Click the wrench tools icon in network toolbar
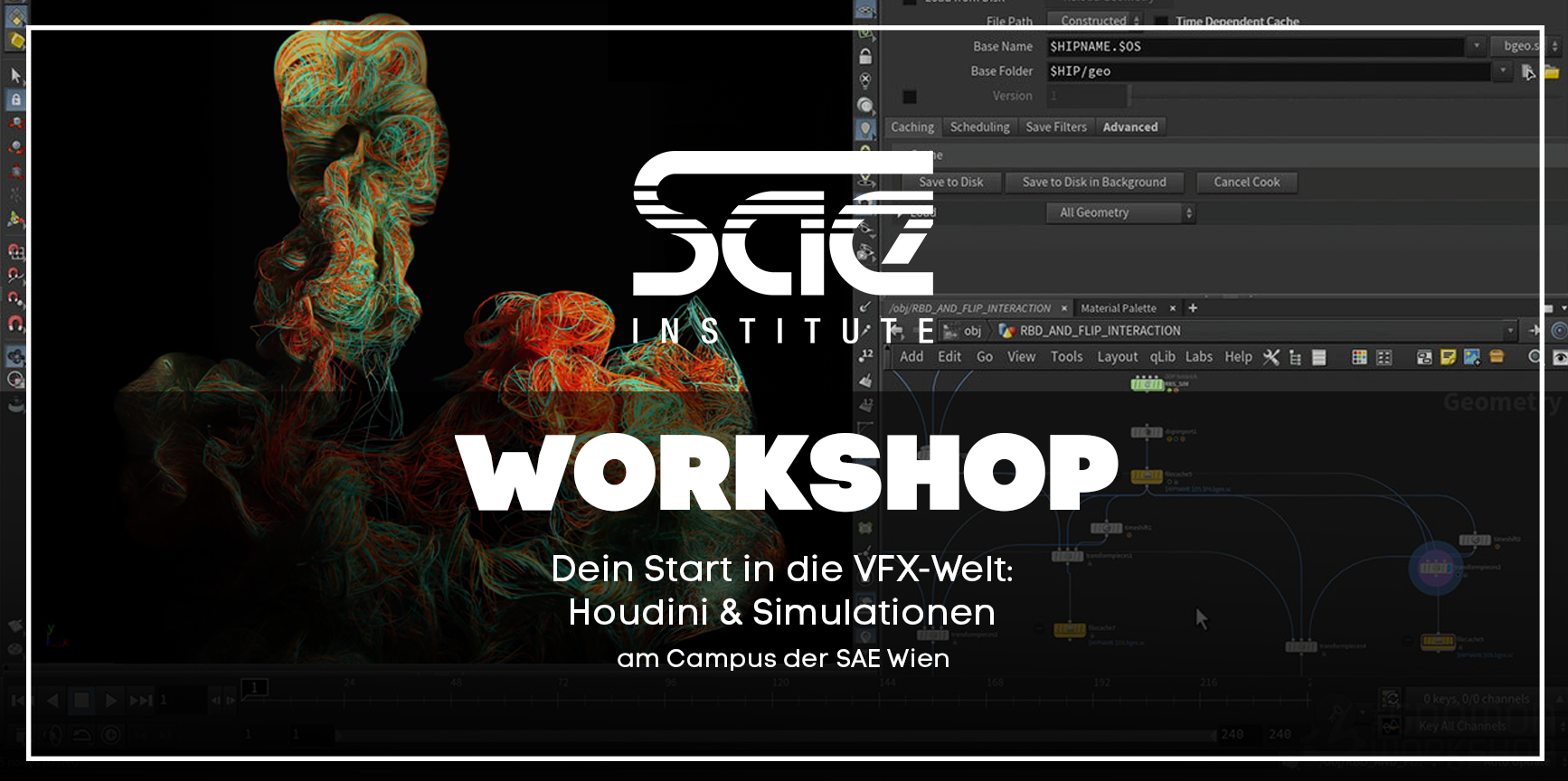Image resolution: width=1568 pixels, height=781 pixels. (x=1271, y=357)
